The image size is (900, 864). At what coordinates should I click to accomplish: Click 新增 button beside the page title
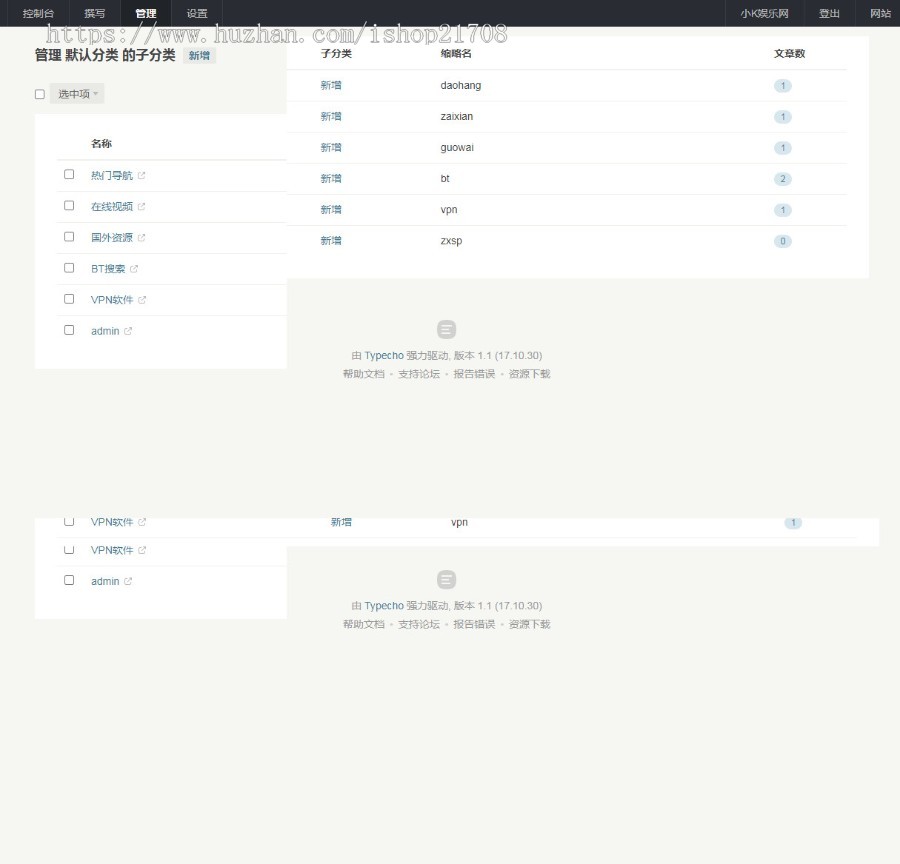click(199, 56)
